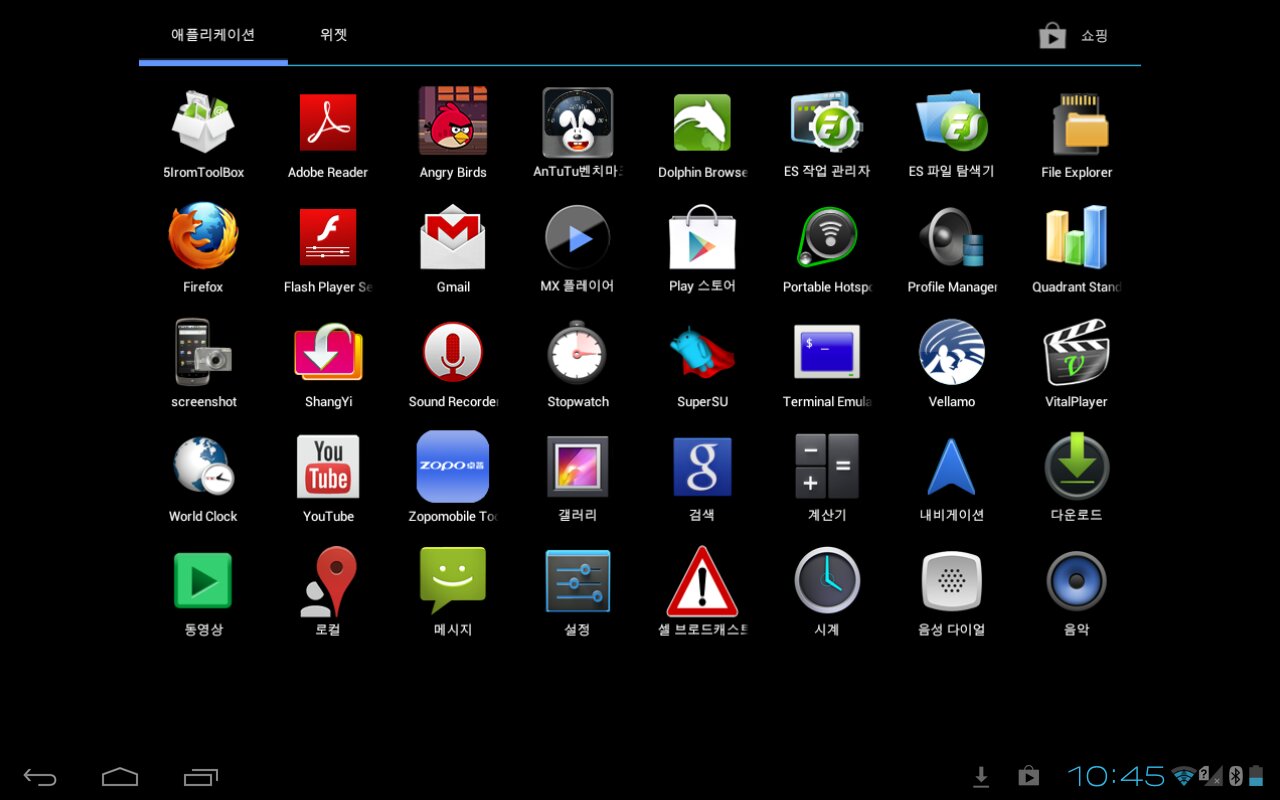Switch to 위젯 widgets tab
Screen dimensions: 1280x800
(334, 35)
